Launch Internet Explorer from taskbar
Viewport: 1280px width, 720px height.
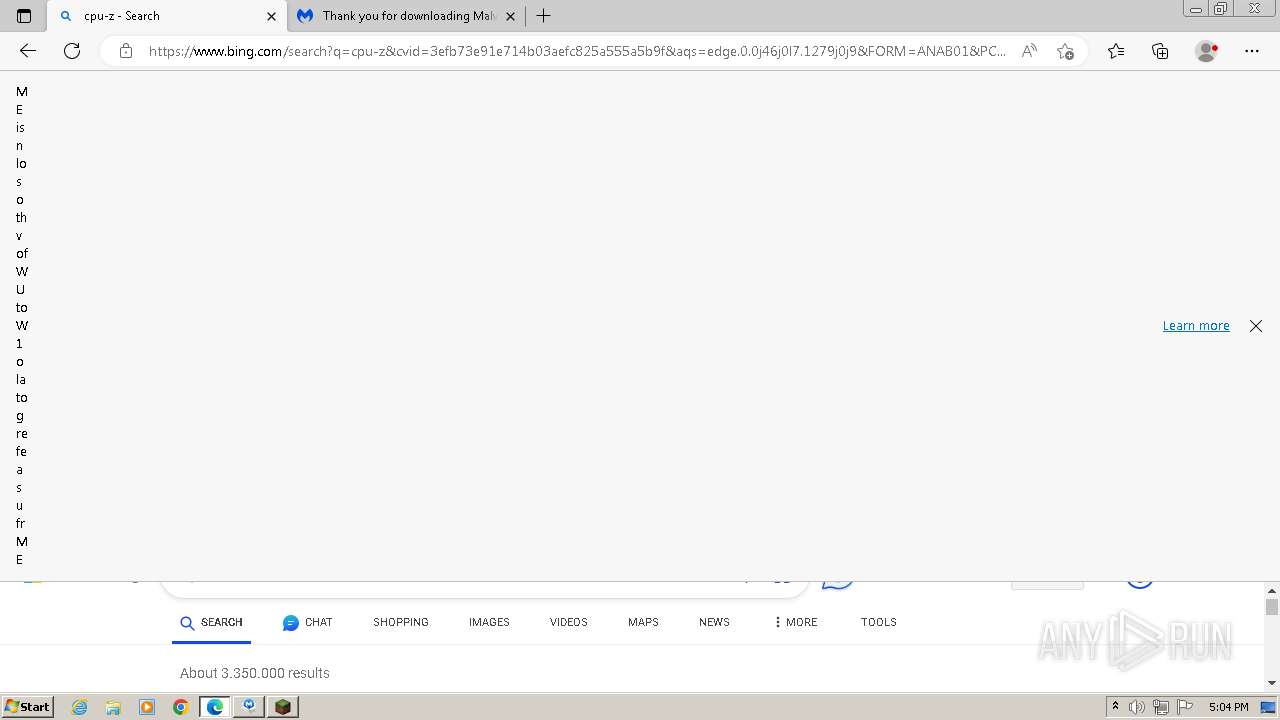click(x=80, y=707)
